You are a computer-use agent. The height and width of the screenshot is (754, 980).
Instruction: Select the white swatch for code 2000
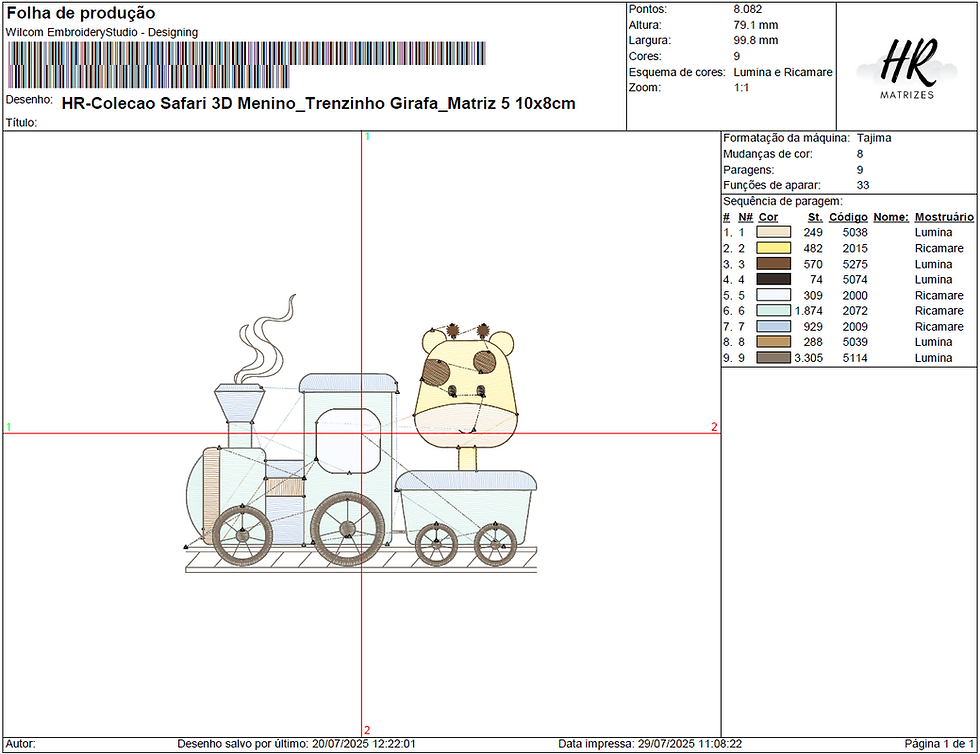[x=774, y=295]
